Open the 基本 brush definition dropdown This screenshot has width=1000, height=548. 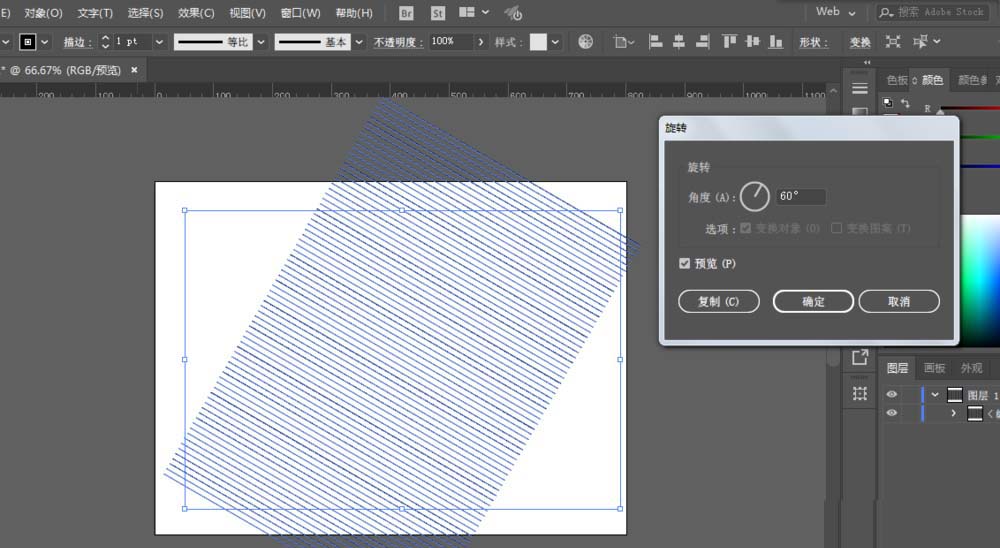tap(359, 42)
